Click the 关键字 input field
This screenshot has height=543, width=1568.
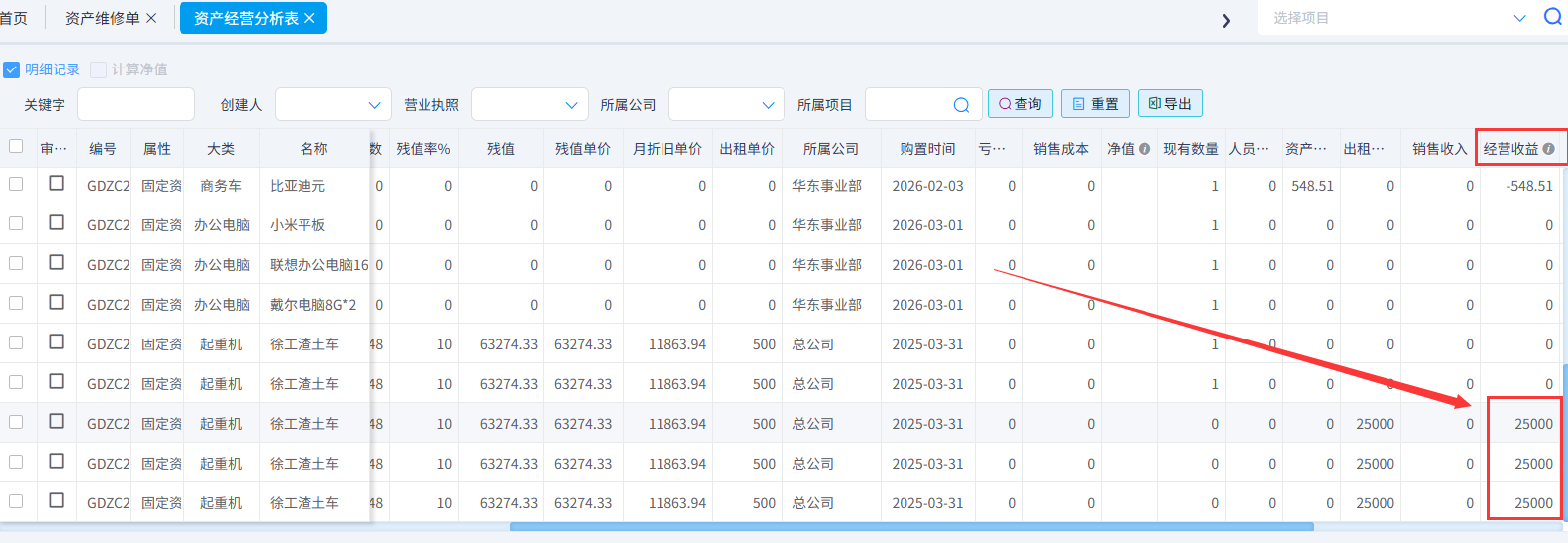136,104
